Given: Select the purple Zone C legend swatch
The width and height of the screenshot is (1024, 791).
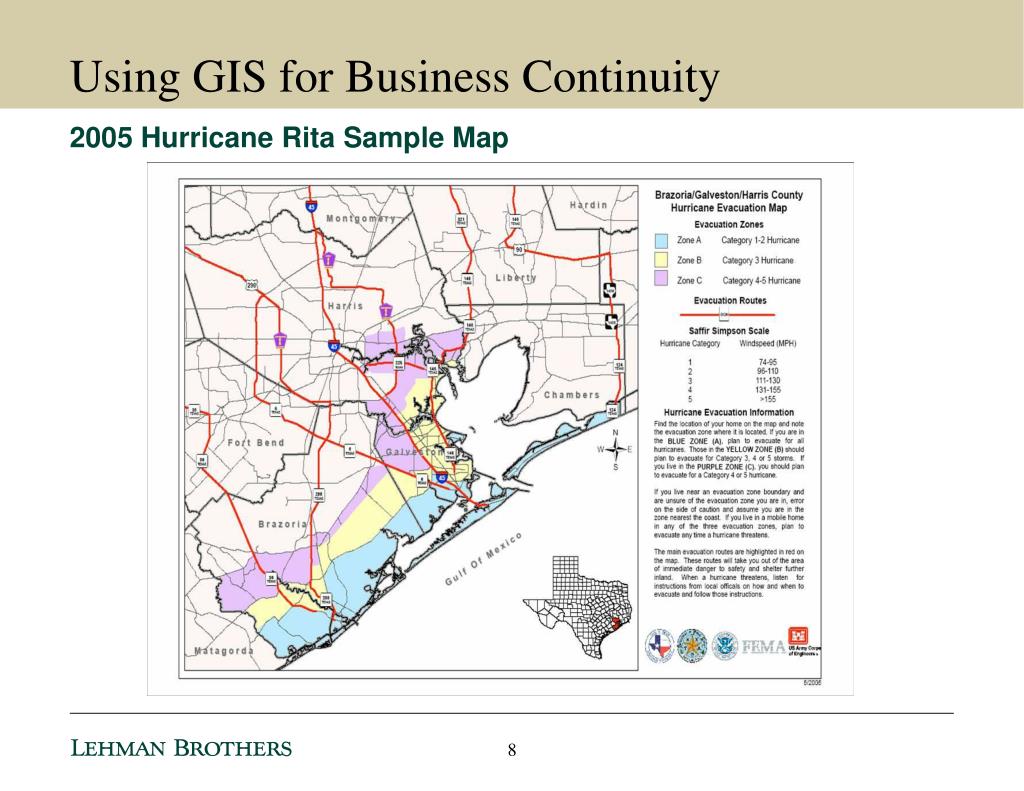Looking at the screenshot, I should [x=661, y=280].
